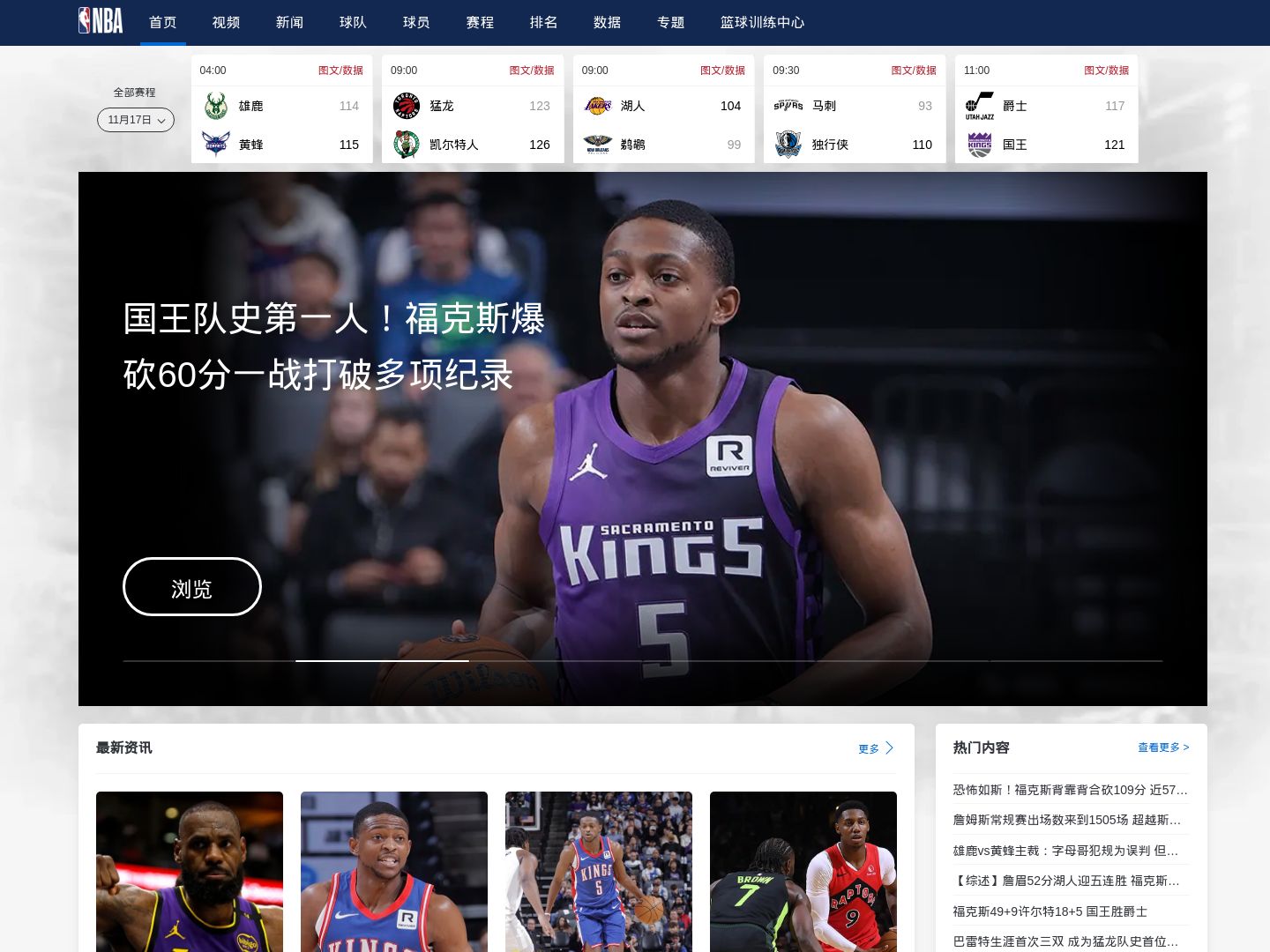Click the Spurs (马刺) team logo
Viewport: 1270px width, 952px height.
click(x=788, y=106)
